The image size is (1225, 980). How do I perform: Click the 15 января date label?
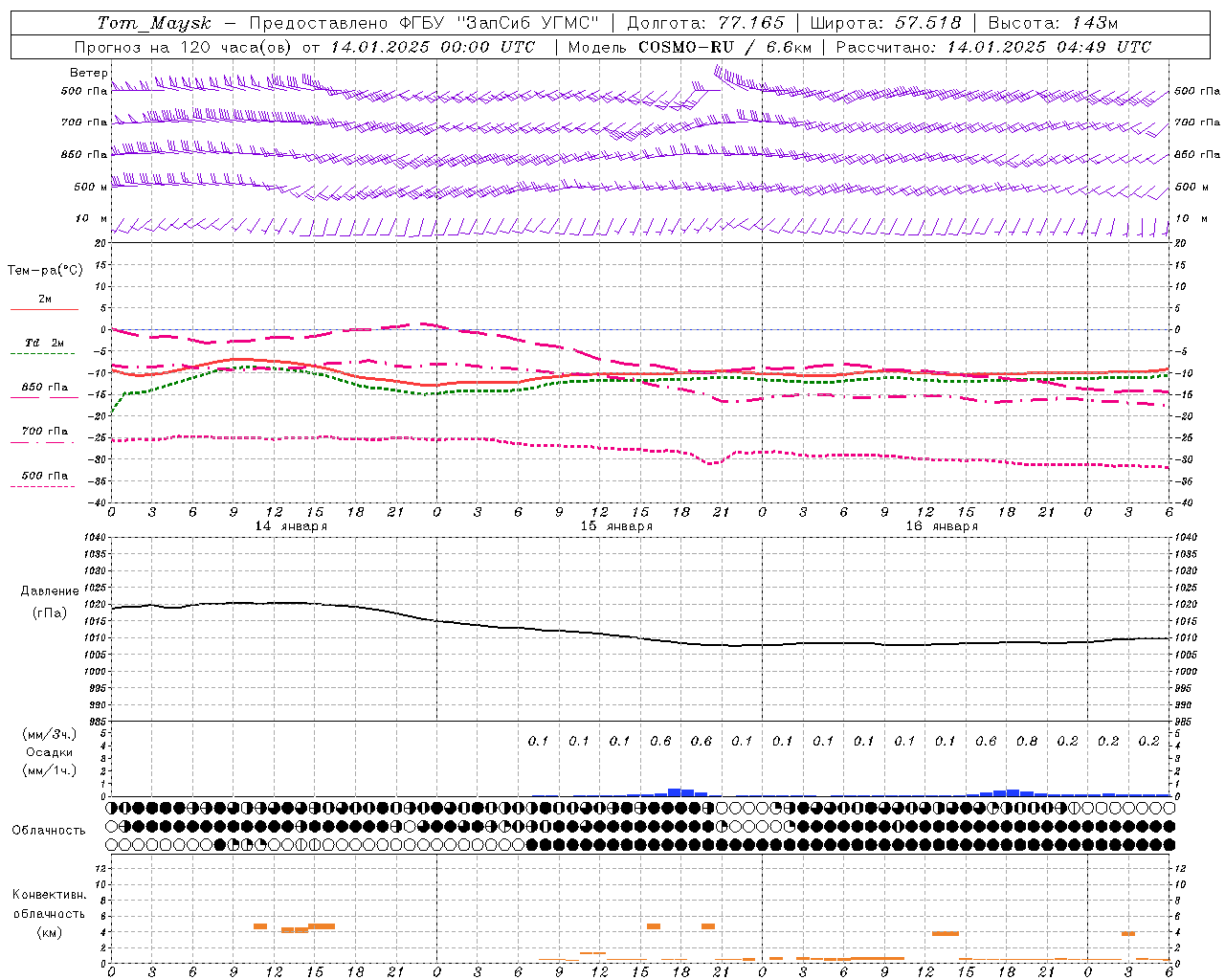point(616,526)
